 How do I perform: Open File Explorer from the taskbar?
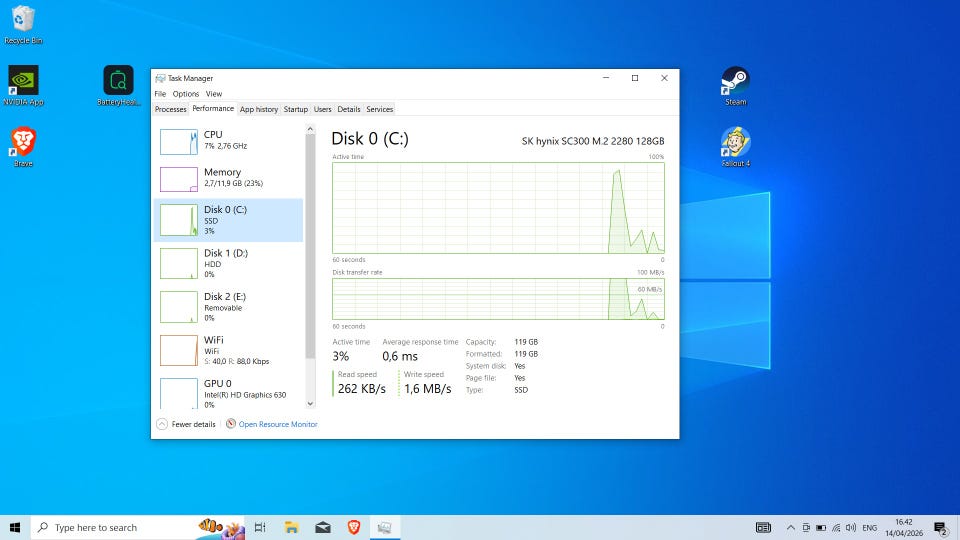tap(291, 527)
